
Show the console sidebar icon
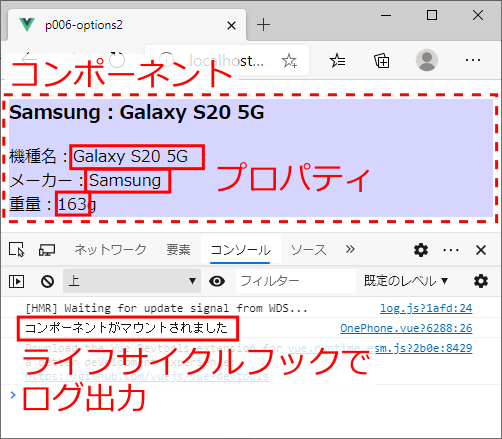(x=16, y=281)
